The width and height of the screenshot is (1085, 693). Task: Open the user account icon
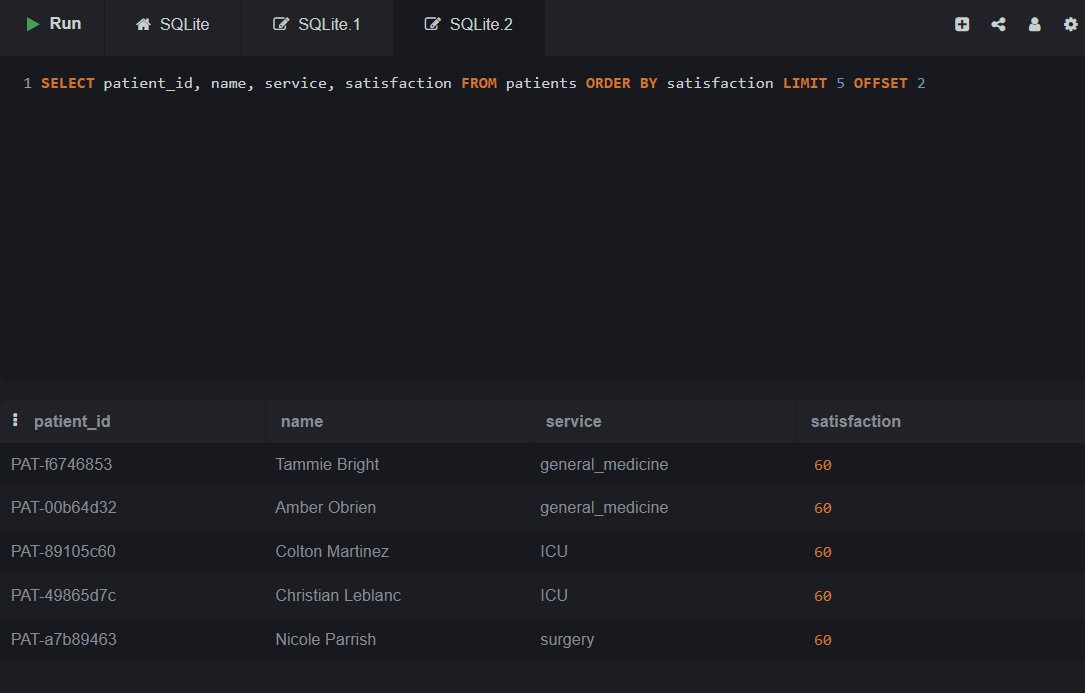[x=1034, y=24]
